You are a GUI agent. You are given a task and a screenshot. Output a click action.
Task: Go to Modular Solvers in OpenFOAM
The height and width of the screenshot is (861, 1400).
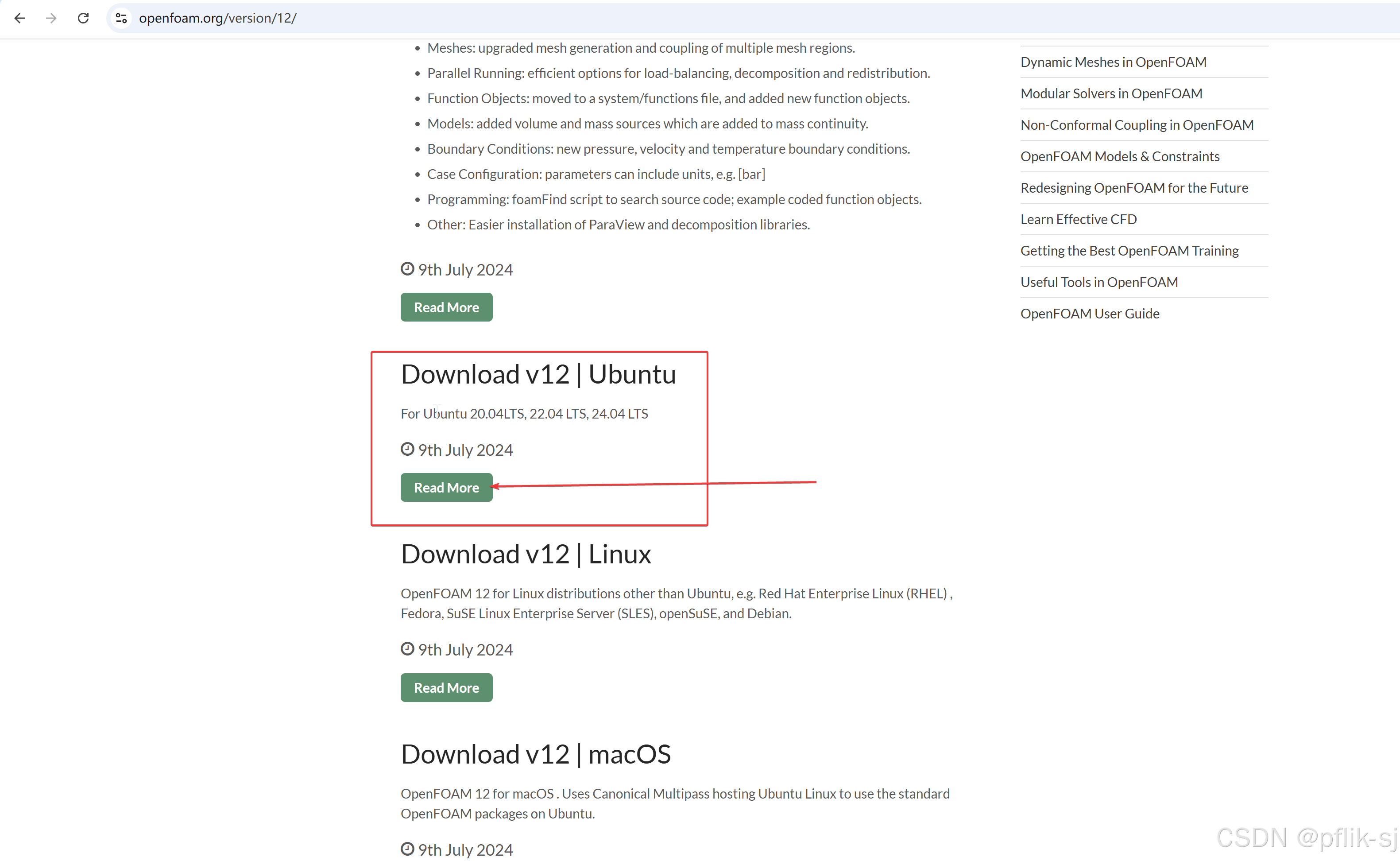[1111, 93]
